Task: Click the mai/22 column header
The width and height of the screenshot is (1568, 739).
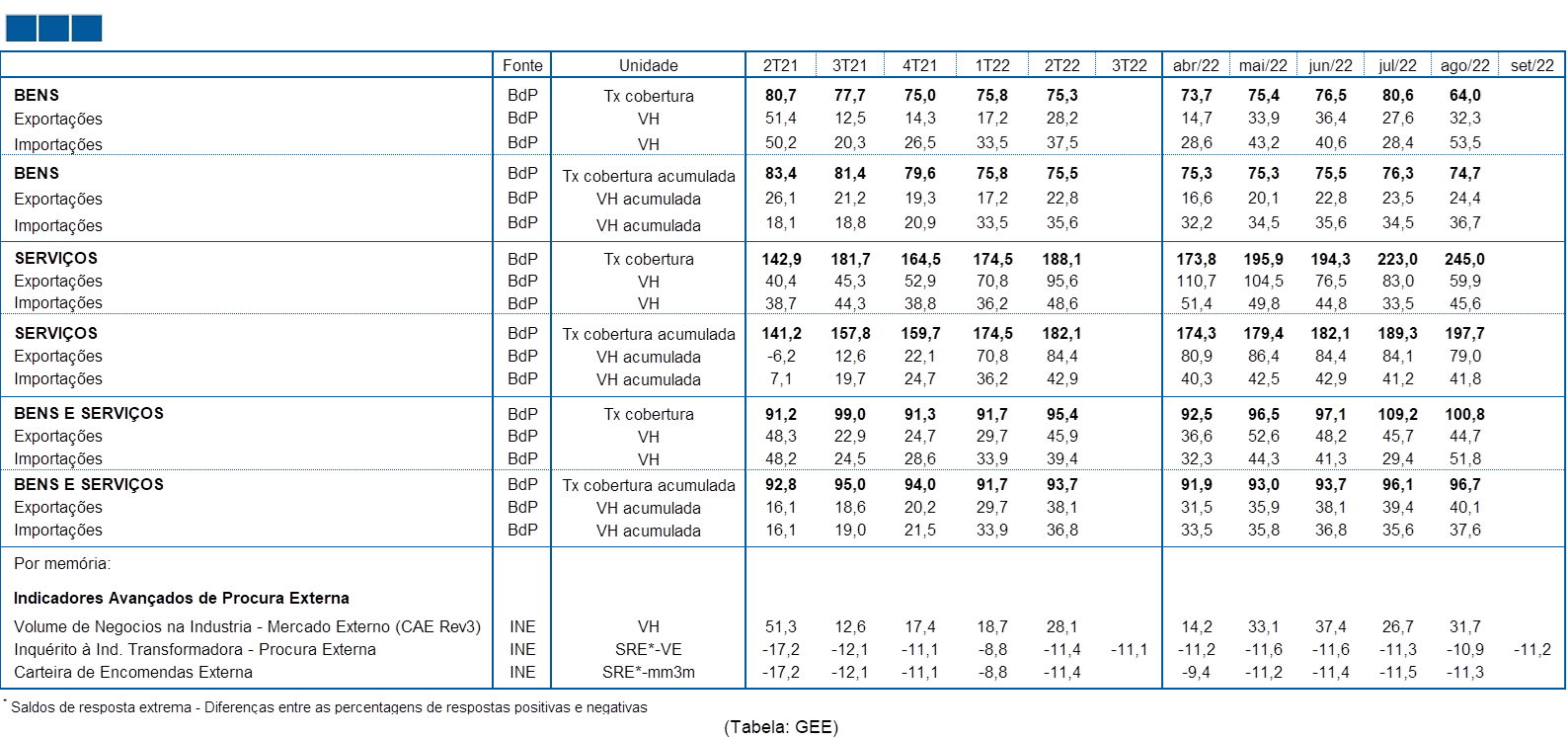Action: point(1263,65)
